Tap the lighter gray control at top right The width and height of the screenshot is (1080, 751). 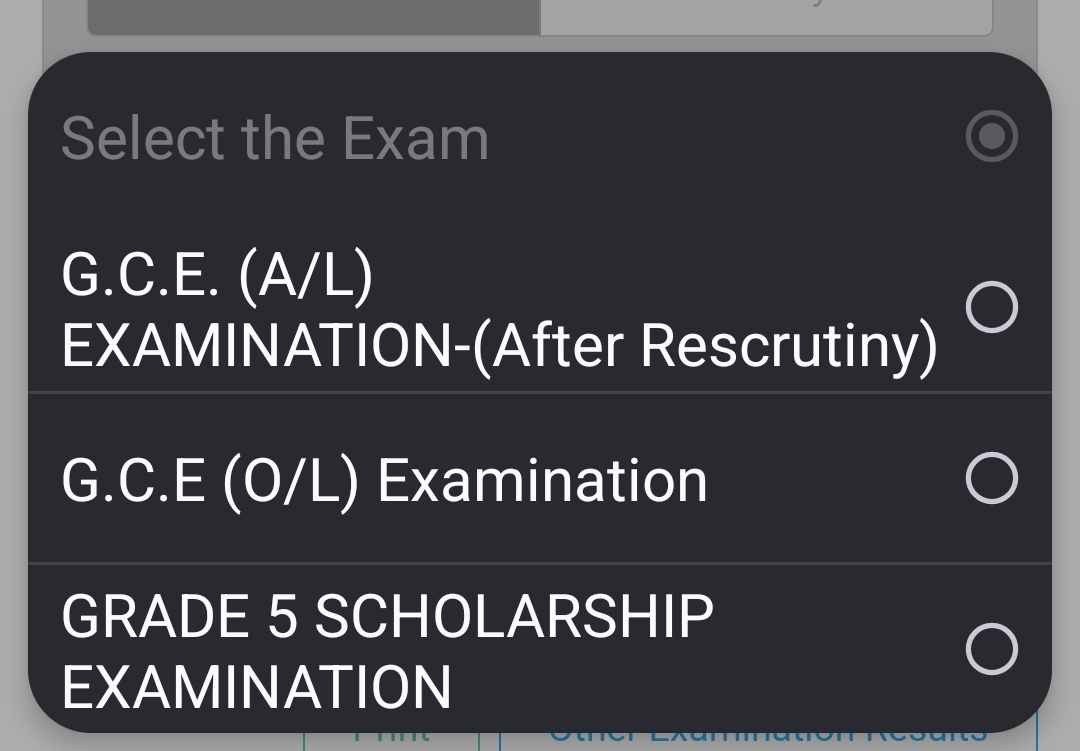click(765, 14)
